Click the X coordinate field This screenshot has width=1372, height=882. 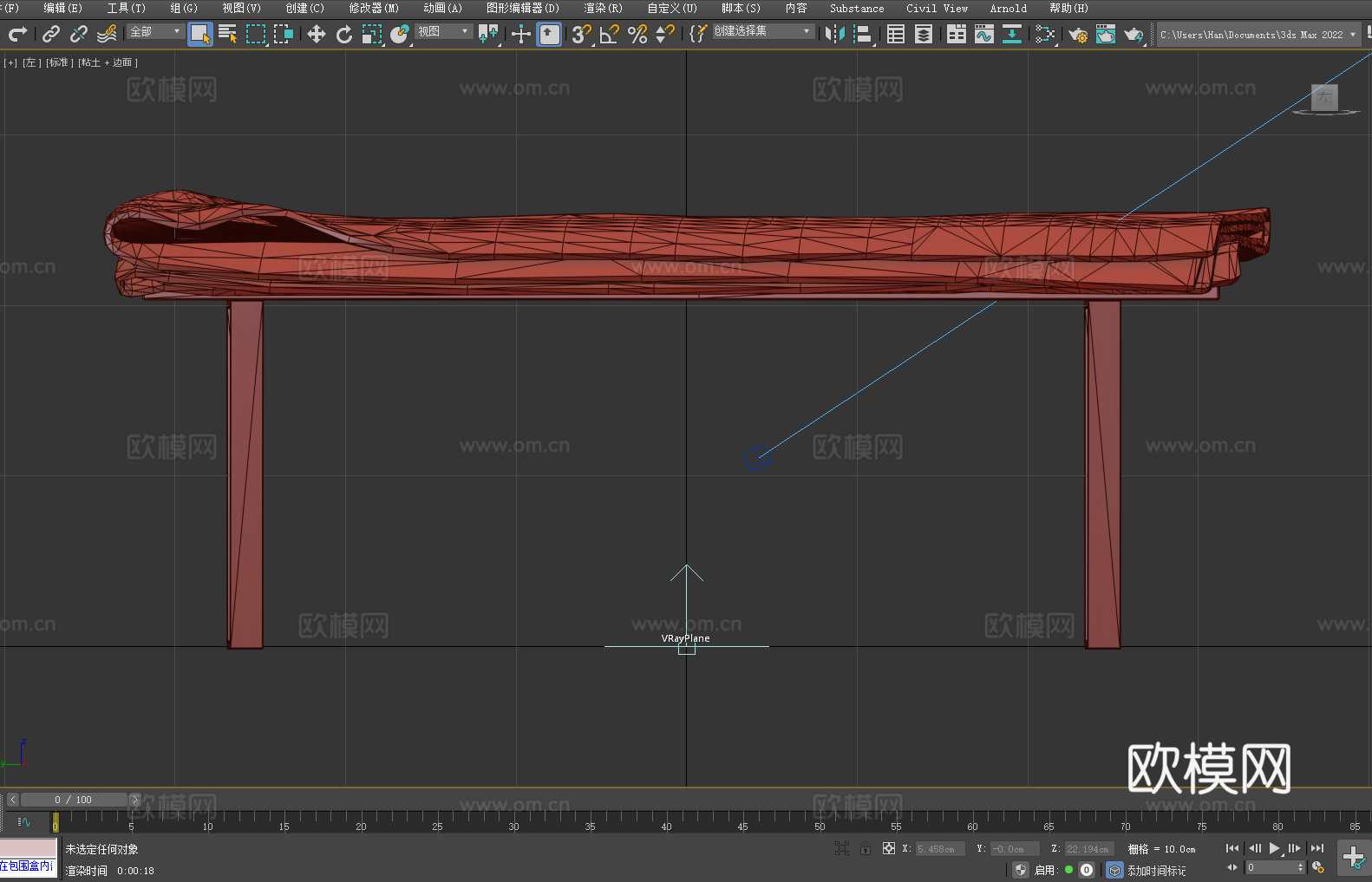(x=939, y=849)
